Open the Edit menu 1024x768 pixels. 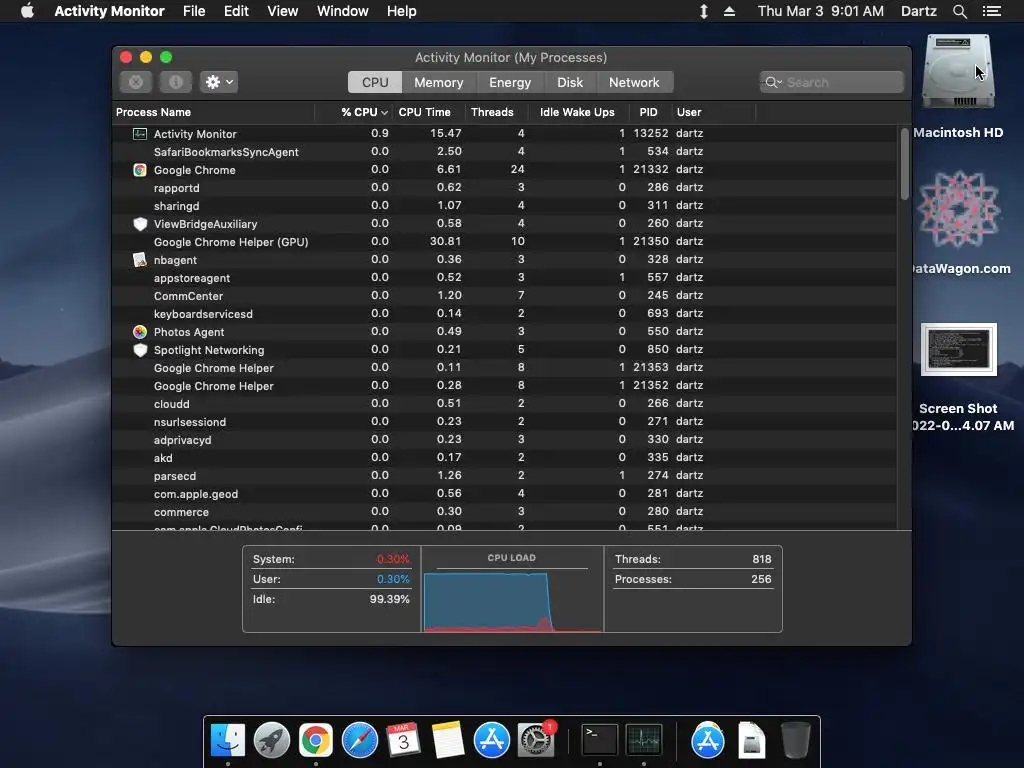pyautogui.click(x=236, y=11)
